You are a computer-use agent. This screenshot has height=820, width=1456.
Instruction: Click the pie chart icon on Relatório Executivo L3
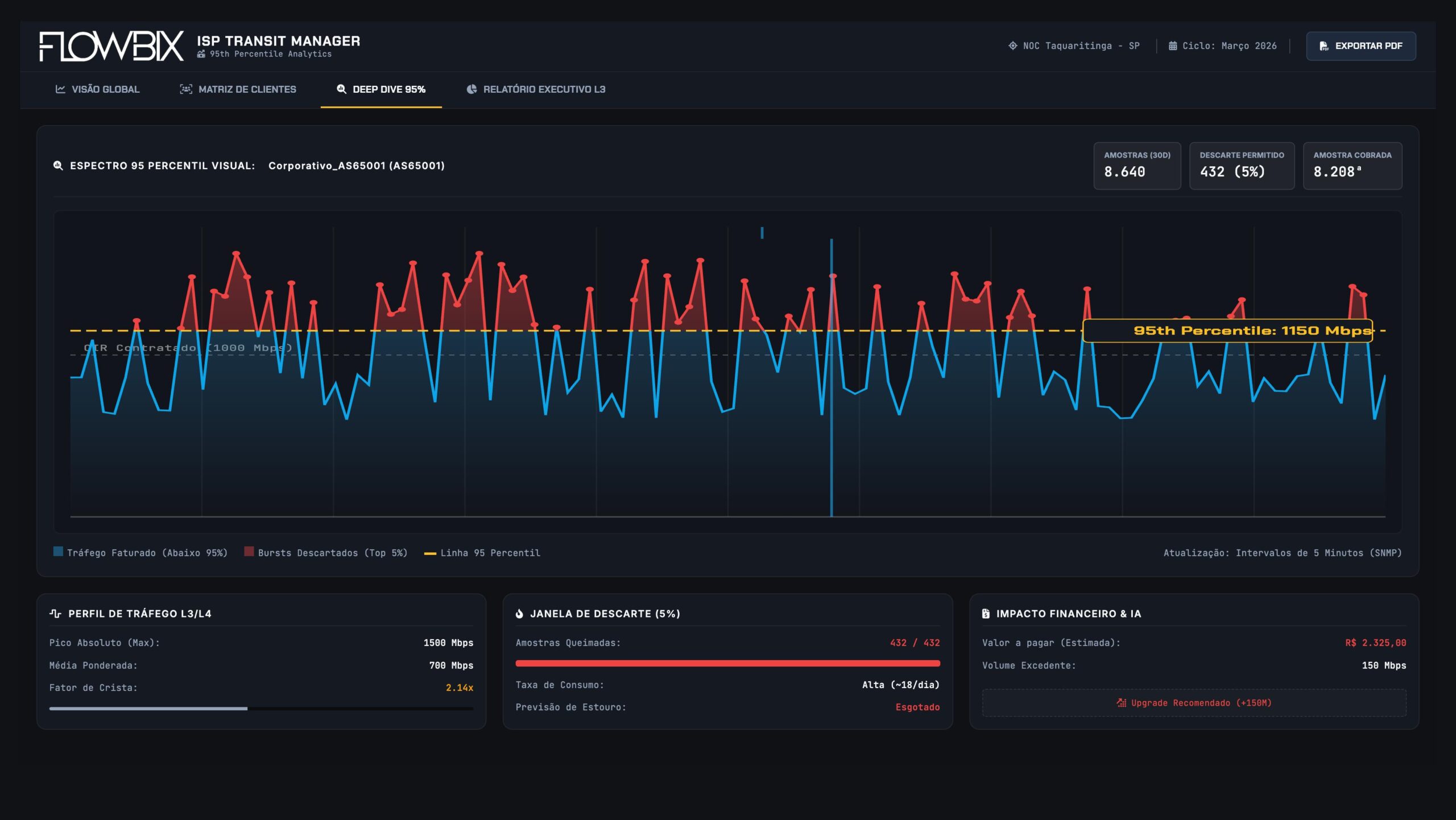click(471, 89)
